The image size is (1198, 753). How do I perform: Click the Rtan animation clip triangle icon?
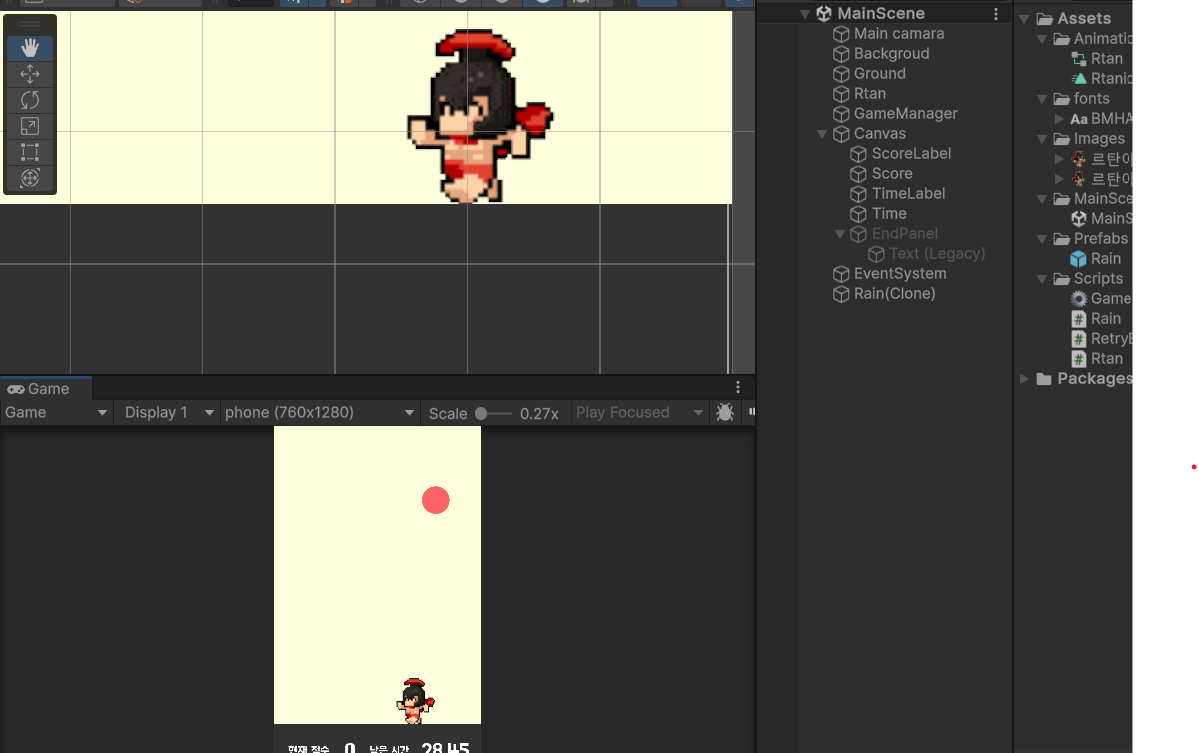1079,79
